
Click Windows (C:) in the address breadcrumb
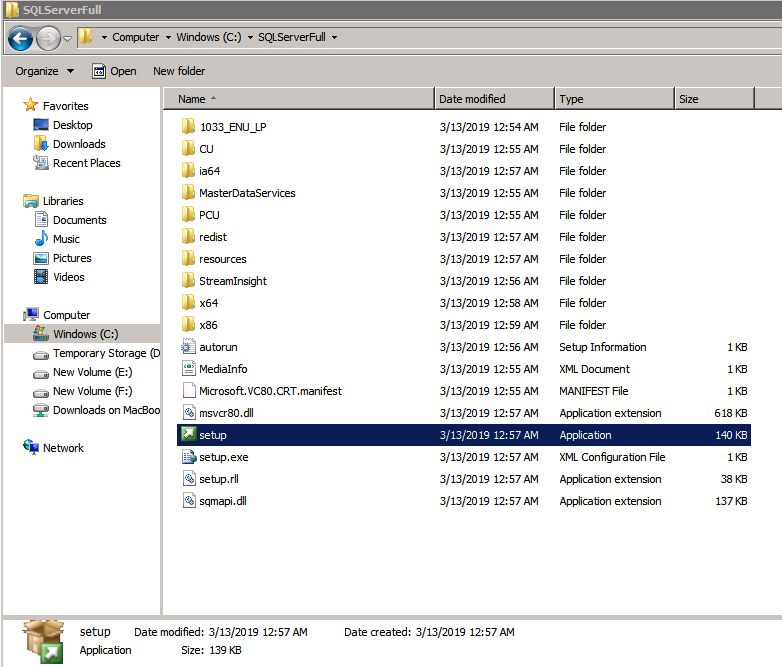coord(208,37)
